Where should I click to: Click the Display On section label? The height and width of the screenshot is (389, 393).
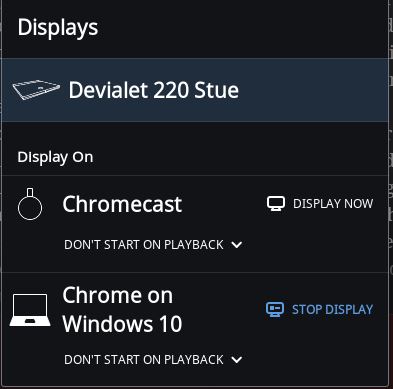(x=55, y=157)
